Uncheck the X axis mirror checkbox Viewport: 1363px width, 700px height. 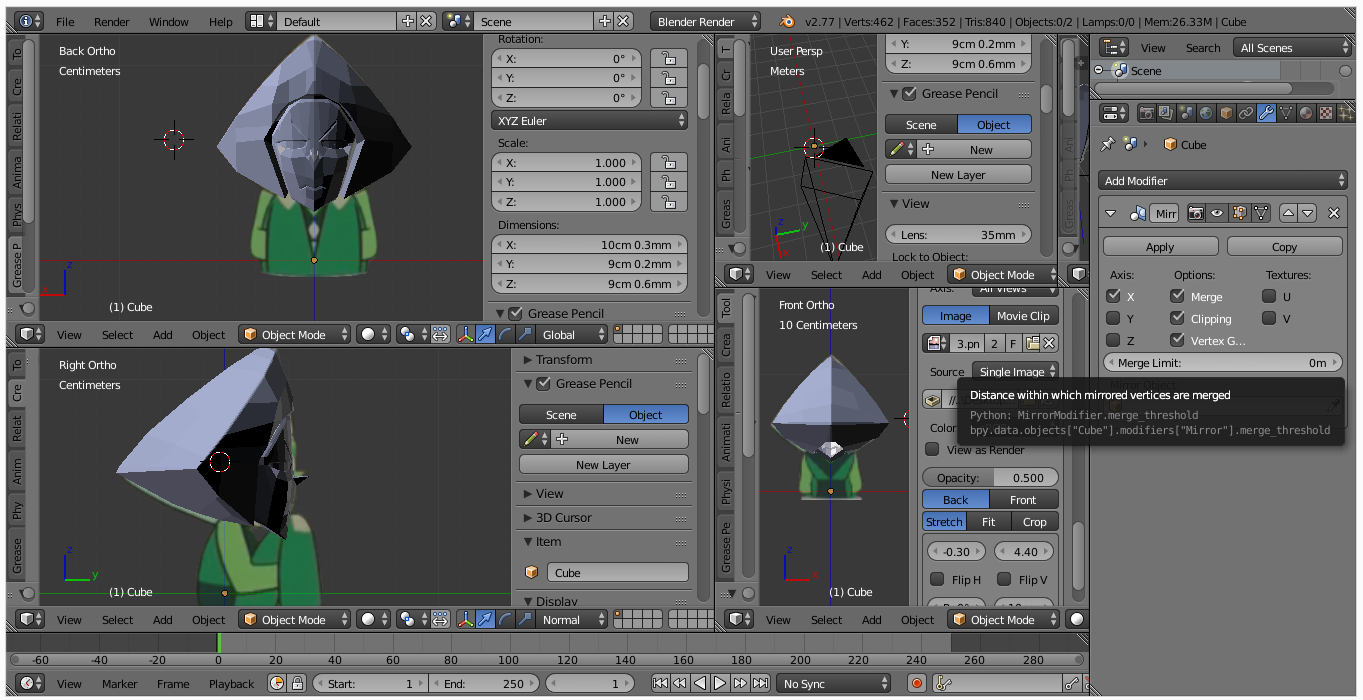pos(1114,296)
